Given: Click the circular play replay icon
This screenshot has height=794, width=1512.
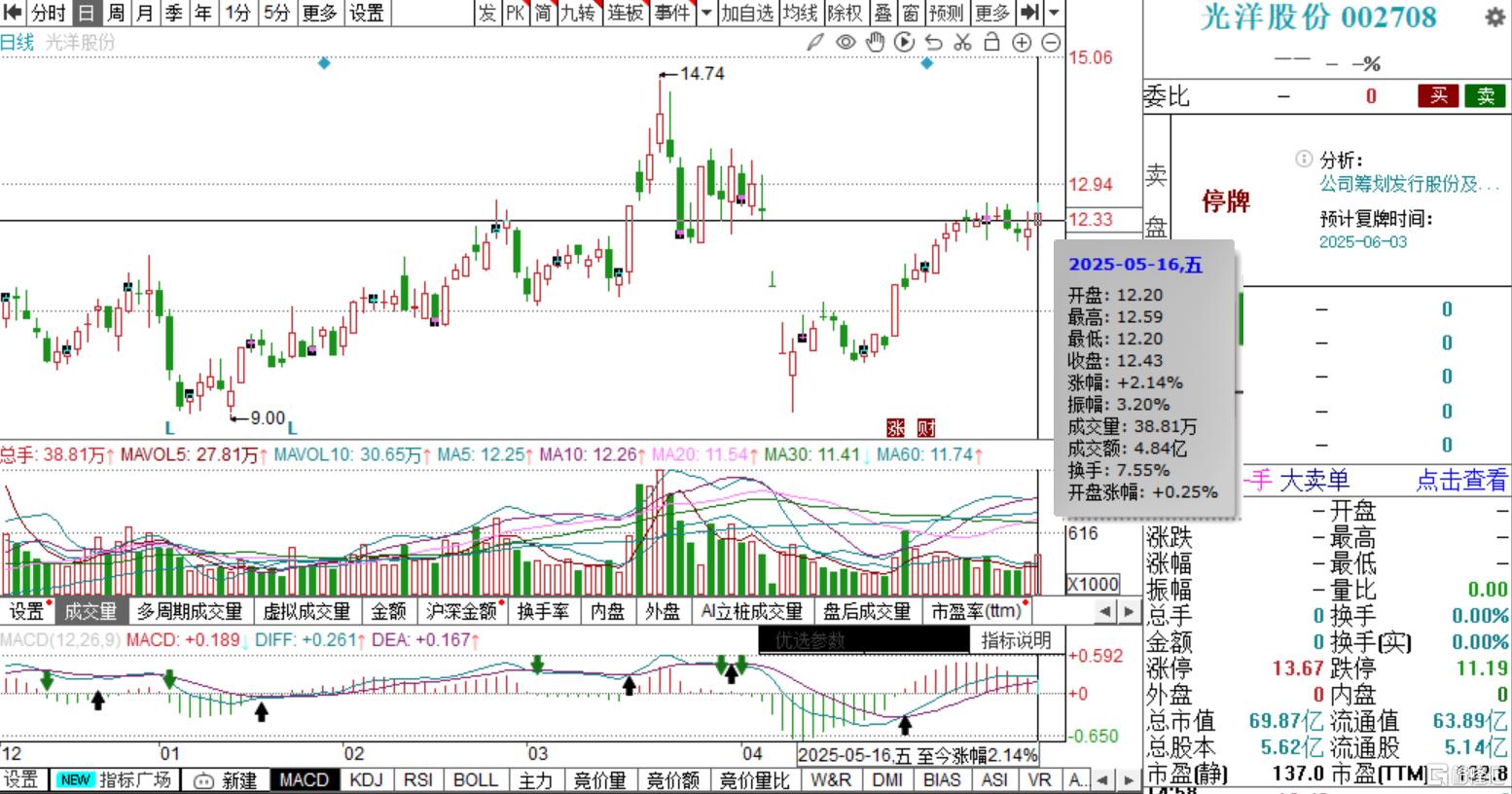Looking at the screenshot, I should click(904, 42).
